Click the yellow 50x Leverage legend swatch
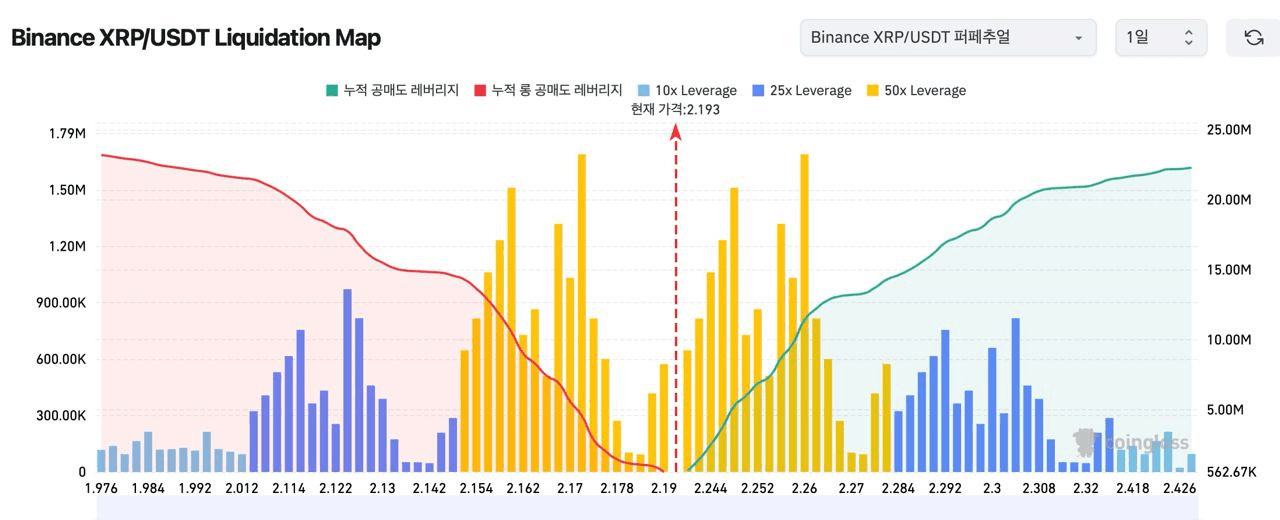The width and height of the screenshot is (1280, 520). [872, 90]
